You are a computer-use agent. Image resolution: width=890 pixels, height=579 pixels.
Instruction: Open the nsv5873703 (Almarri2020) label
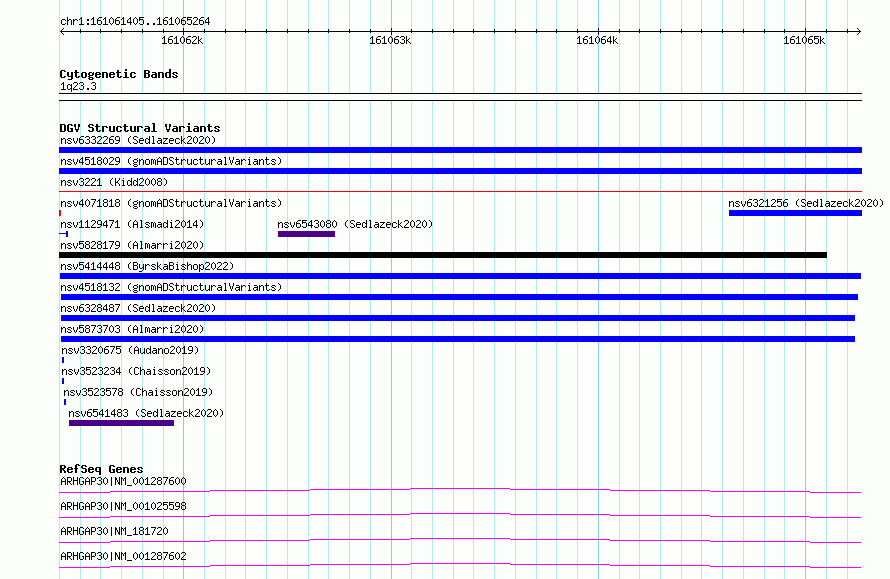(x=132, y=329)
